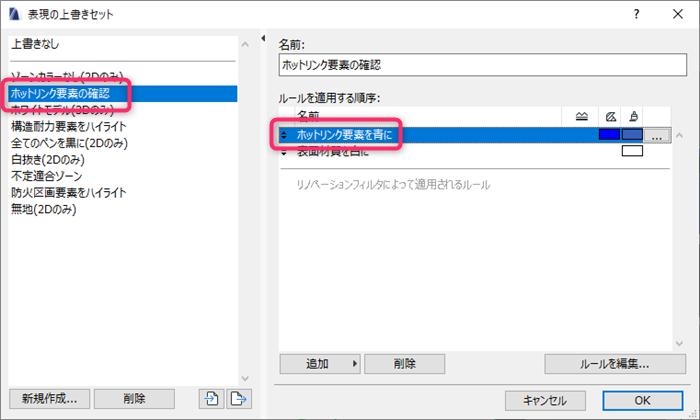Screen dimensions: 700x420
Task: Click the fill type column header icon
Action: (x=611, y=116)
